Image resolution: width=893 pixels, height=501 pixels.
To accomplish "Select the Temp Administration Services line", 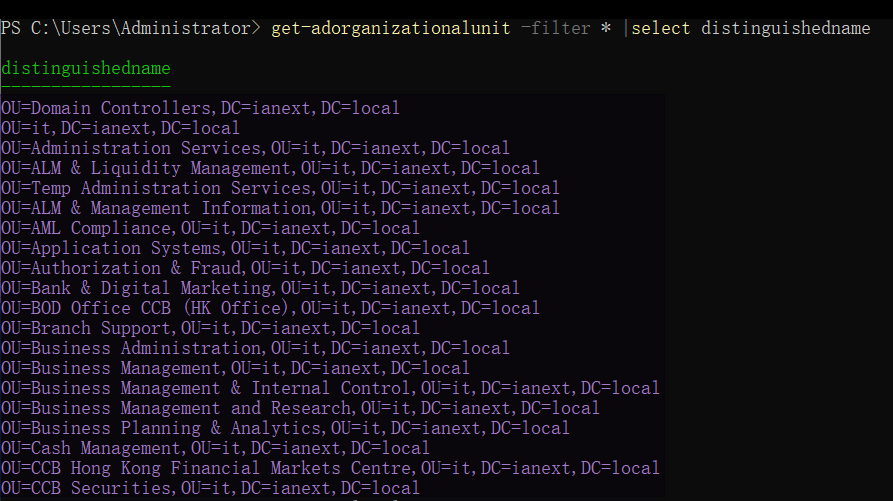I will 280,188.
